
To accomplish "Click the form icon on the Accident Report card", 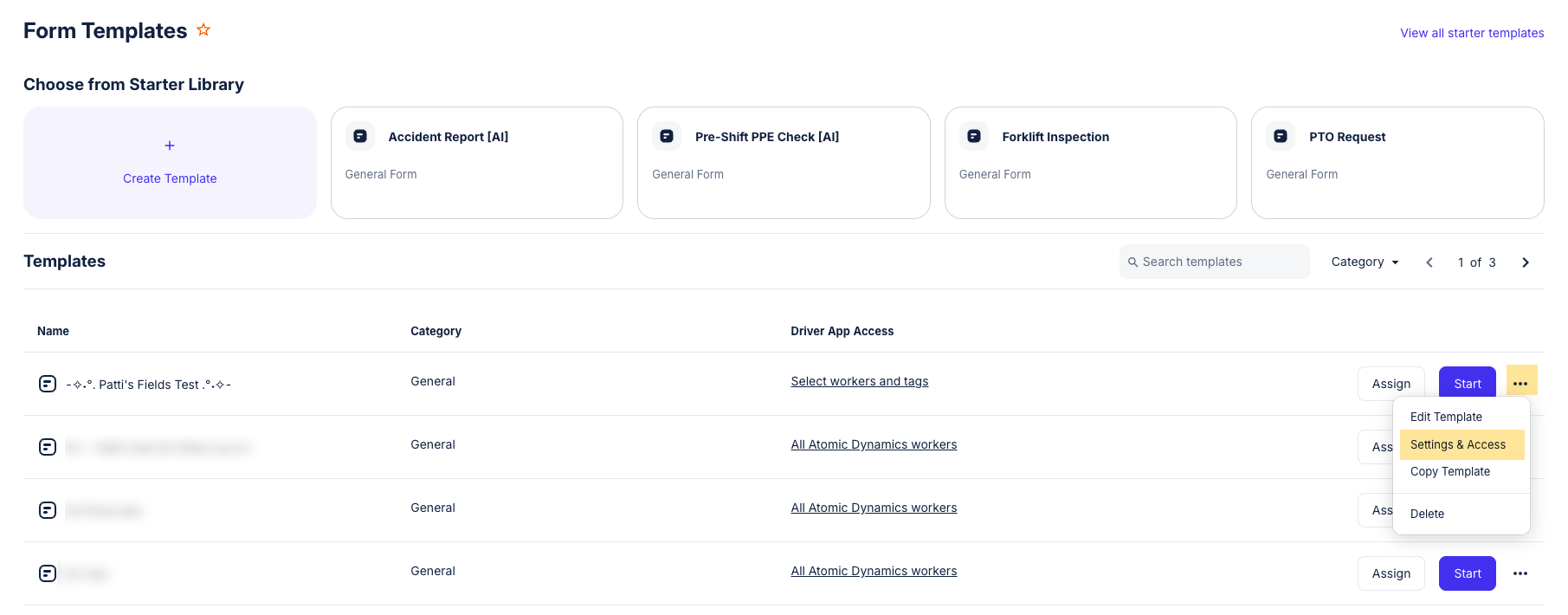I will point(359,136).
